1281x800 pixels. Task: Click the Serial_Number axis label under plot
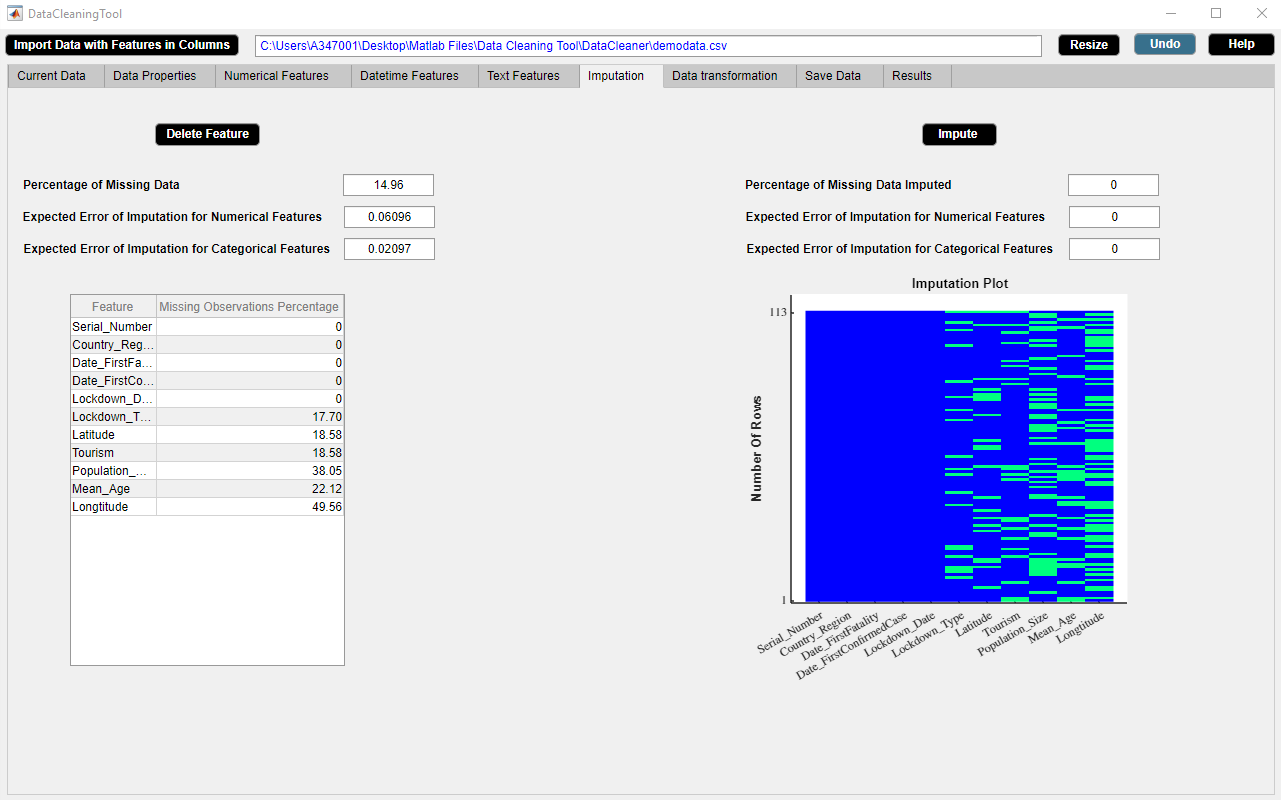[x=790, y=632]
